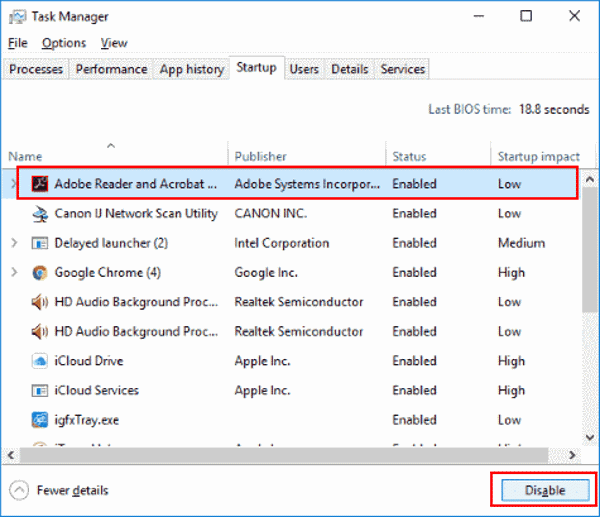Switch to the Users tab

304,69
